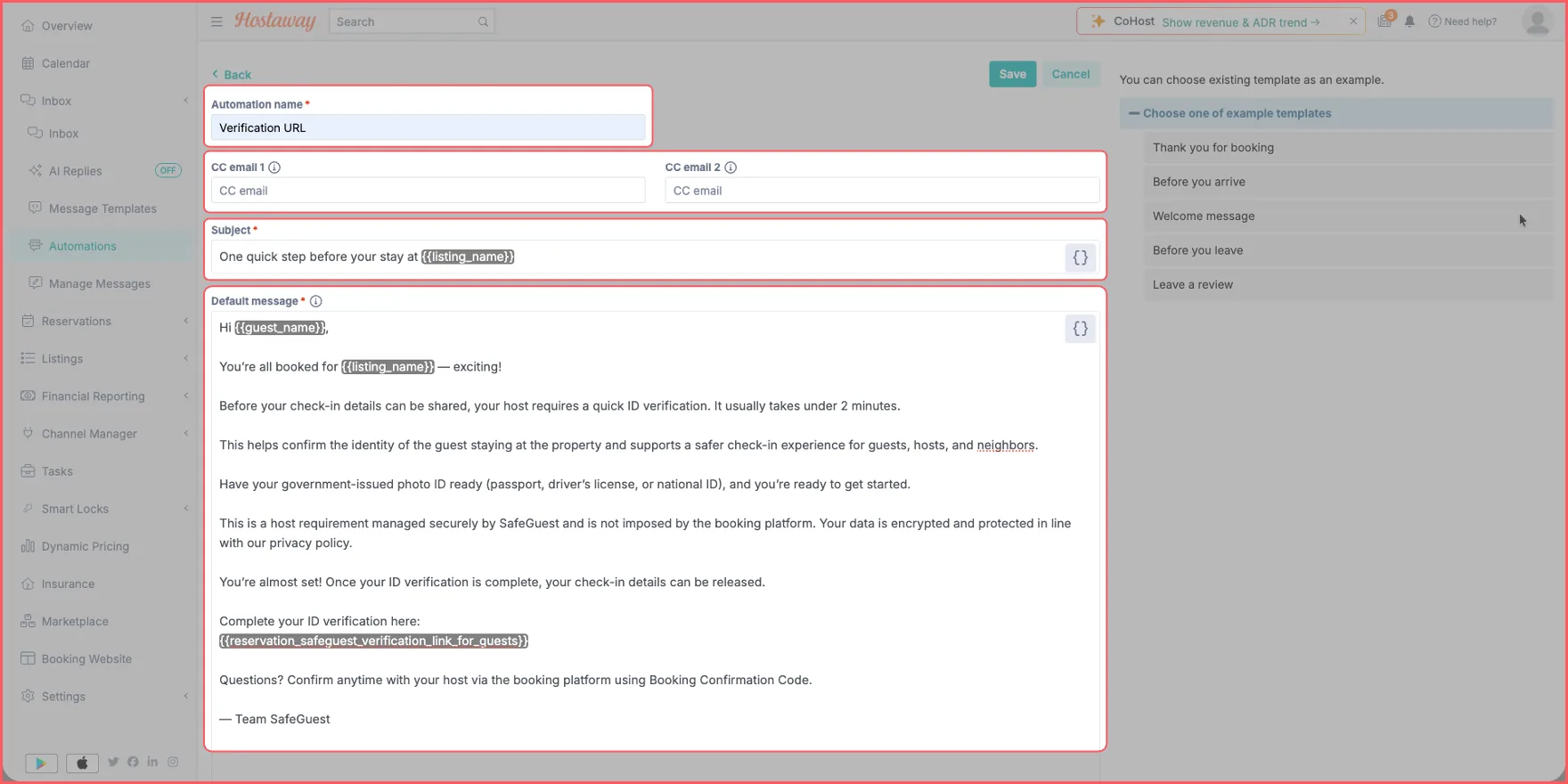This screenshot has height=784, width=1568.
Task: Expand Channel Manager sidebar section
Action: click(186, 433)
